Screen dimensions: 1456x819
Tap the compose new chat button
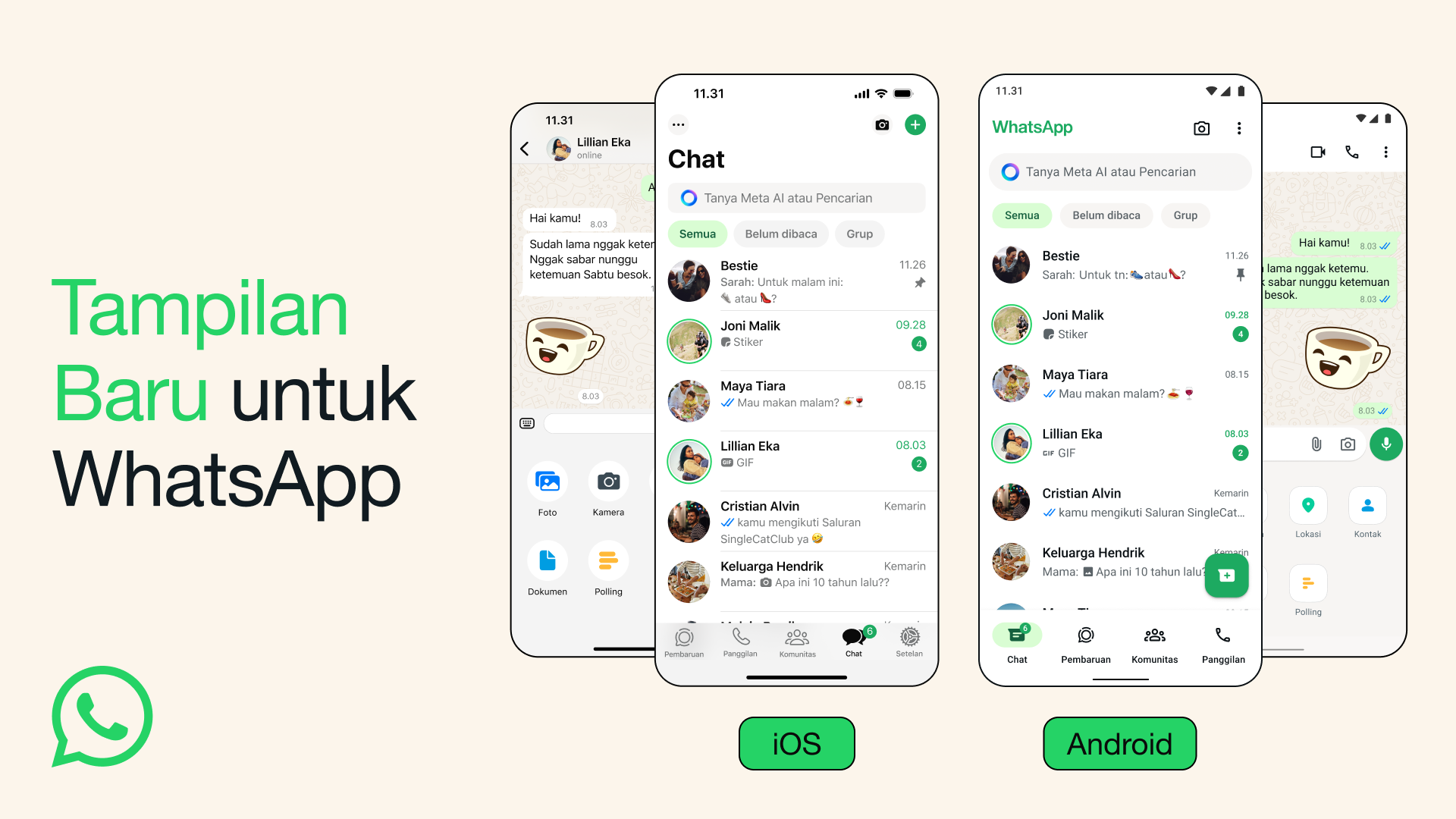915,125
